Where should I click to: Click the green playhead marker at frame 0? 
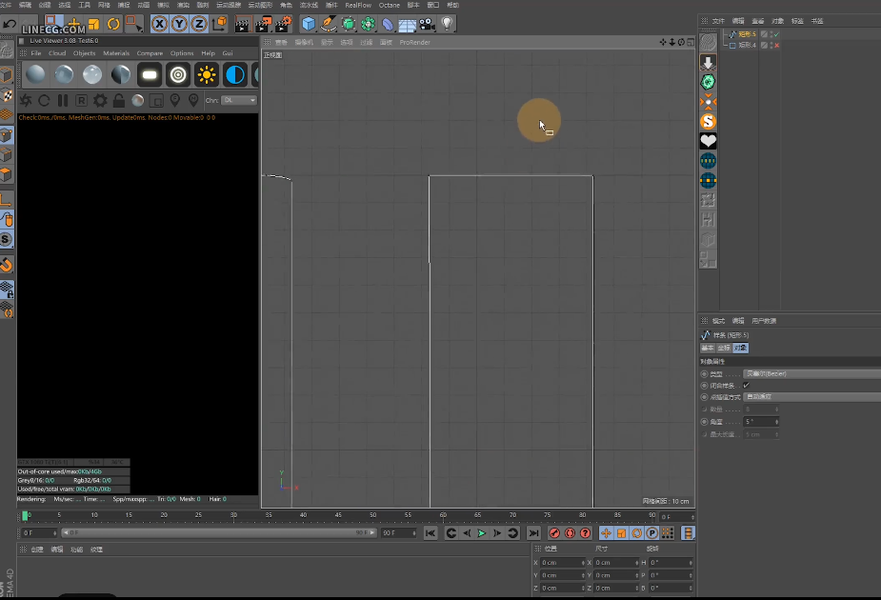coord(25,516)
